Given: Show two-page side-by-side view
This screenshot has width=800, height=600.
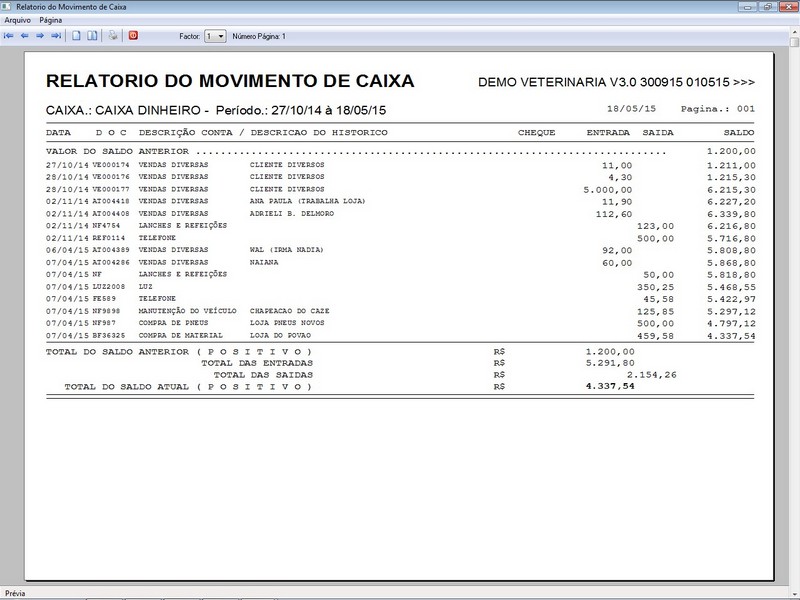Looking at the screenshot, I should click(x=92, y=36).
